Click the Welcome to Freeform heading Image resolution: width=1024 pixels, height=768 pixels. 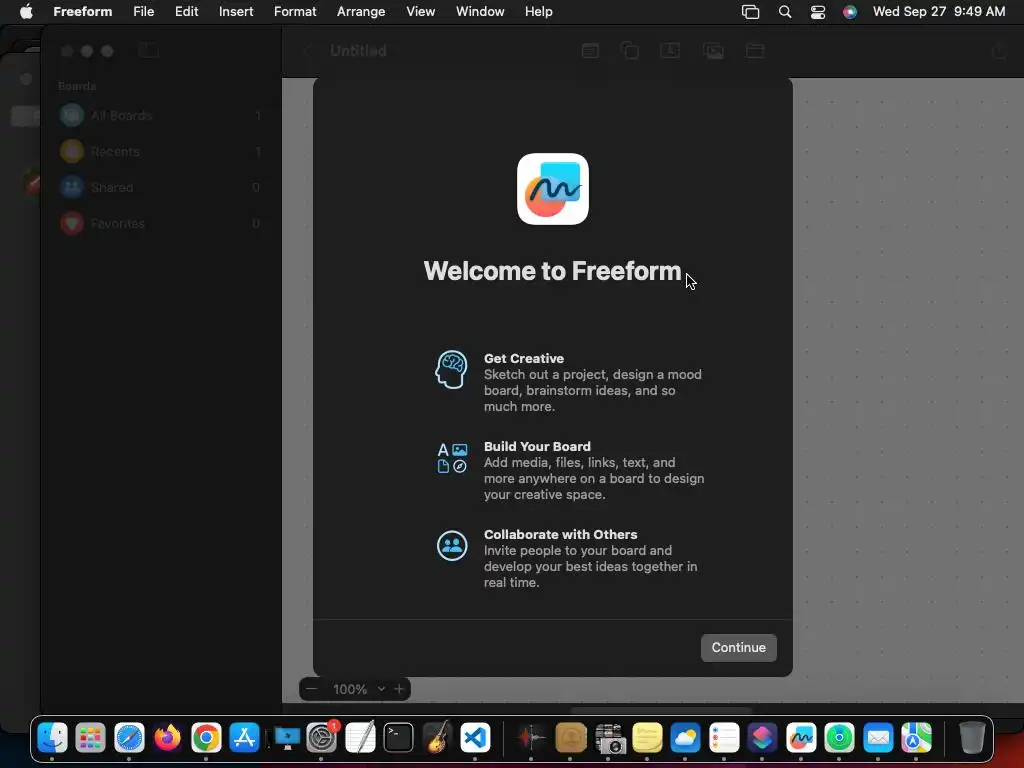click(x=552, y=271)
